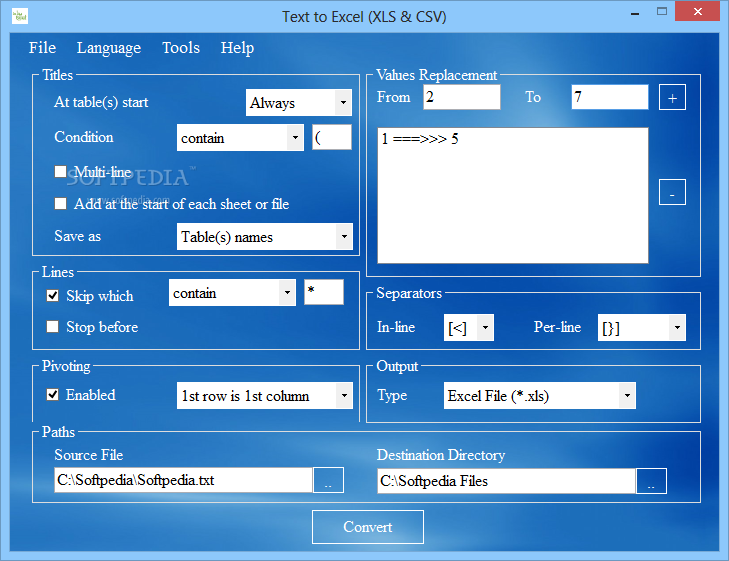
Task: Browse for the Destination Directory
Action: [x=651, y=481]
